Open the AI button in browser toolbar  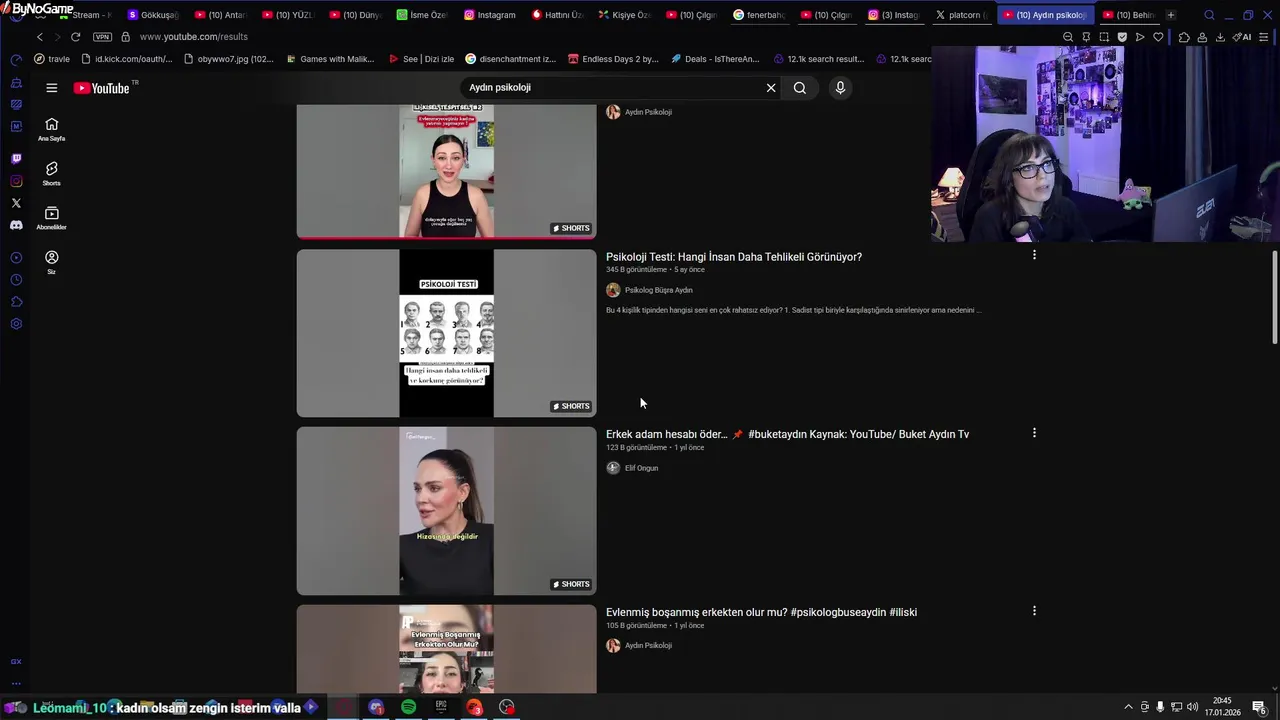point(1243,37)
